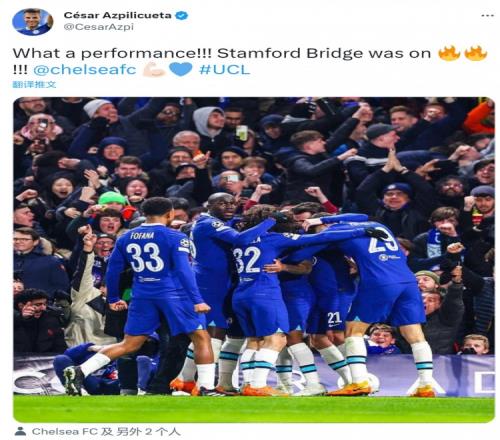Click the translate tweet link

click(x=34, y=85)
